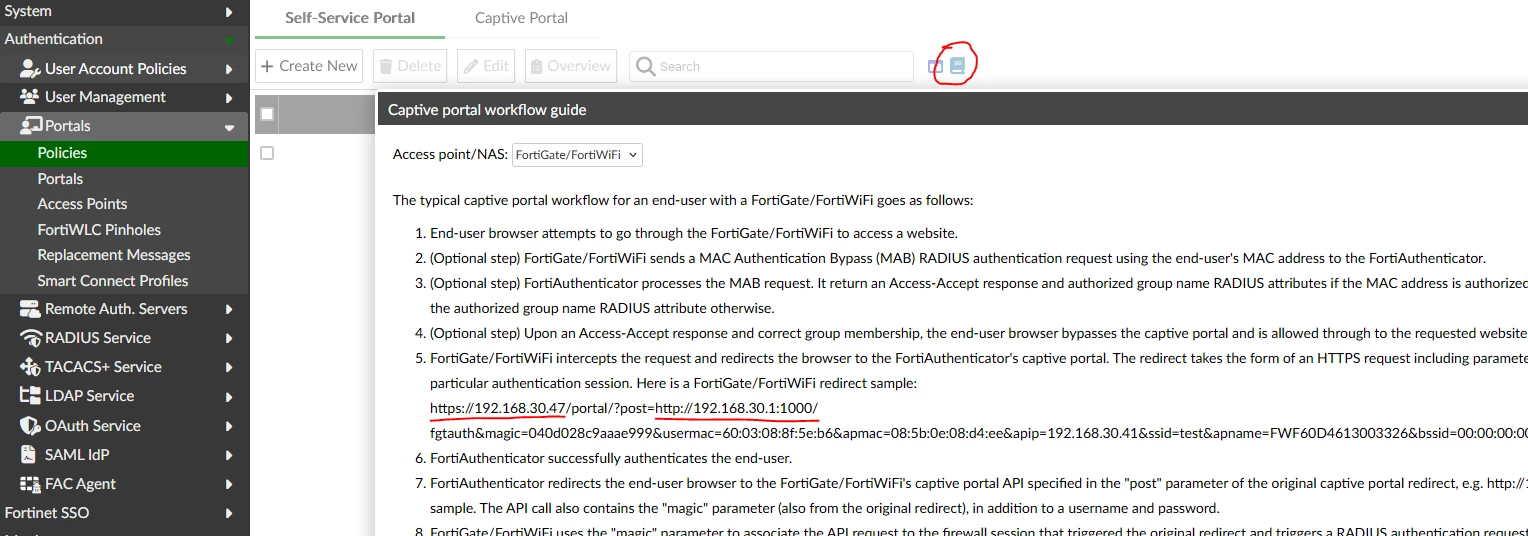Select Policies in the sidebar
Viewport: 1528px width, 536px height.
pos(124,153)
